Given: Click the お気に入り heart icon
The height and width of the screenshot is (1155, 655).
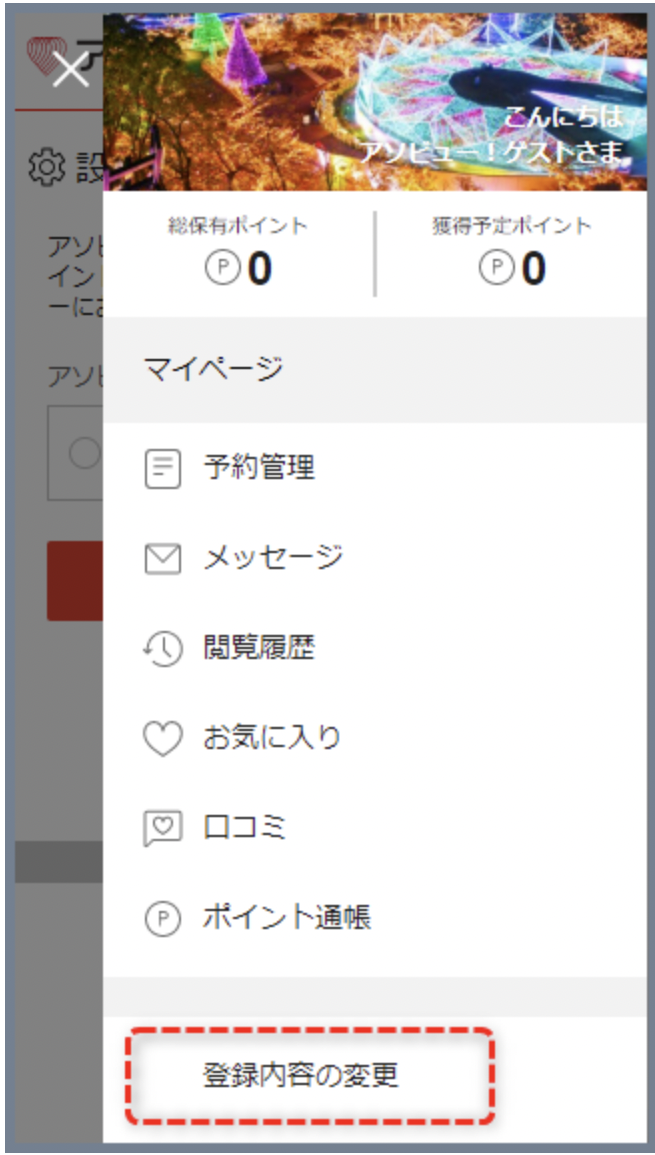Looking at the screenshot, I should 162,739.
